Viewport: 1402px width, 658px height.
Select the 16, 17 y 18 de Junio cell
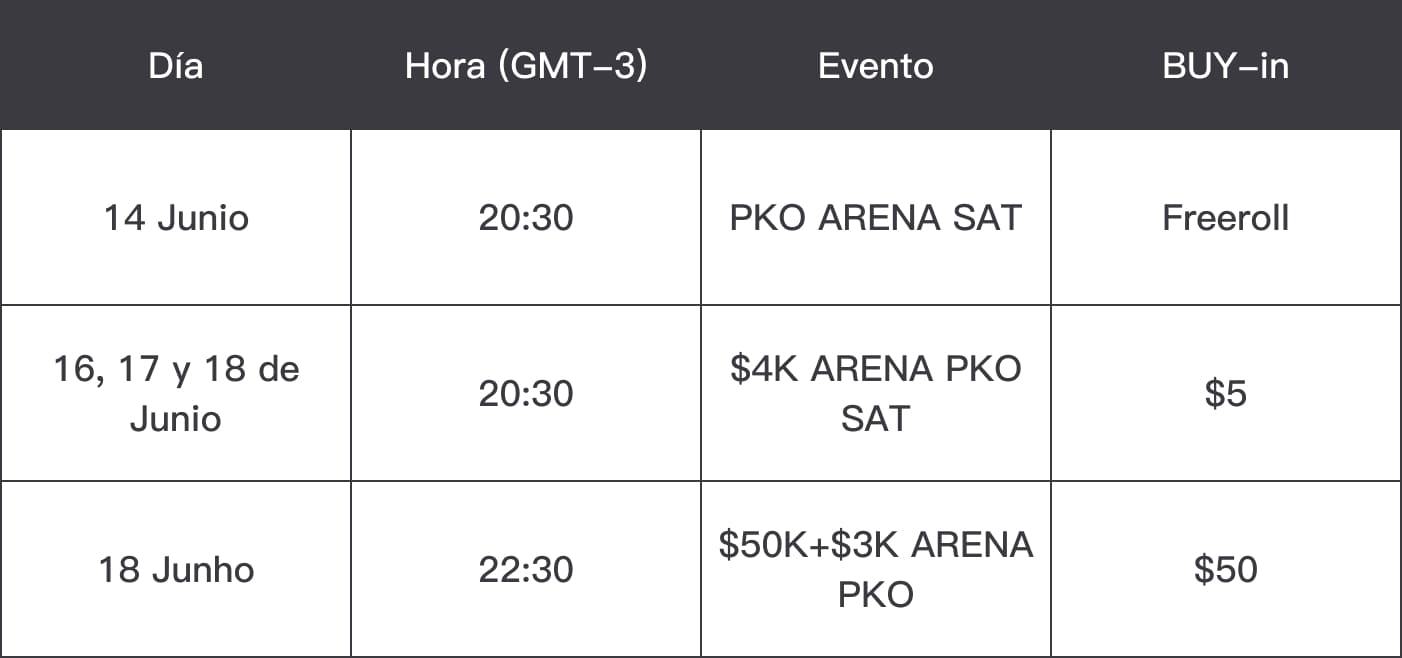tap(176, 394)
